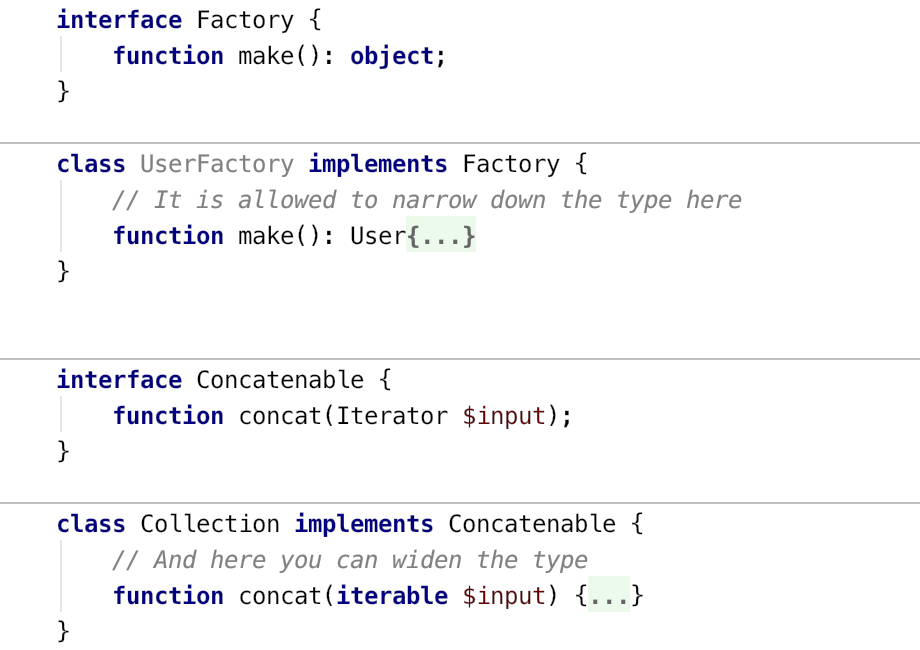Image resolution: width=920 pixels, height=650 pixels.
Task: Click the object return type keyword
Action: (x=391, y=56)
